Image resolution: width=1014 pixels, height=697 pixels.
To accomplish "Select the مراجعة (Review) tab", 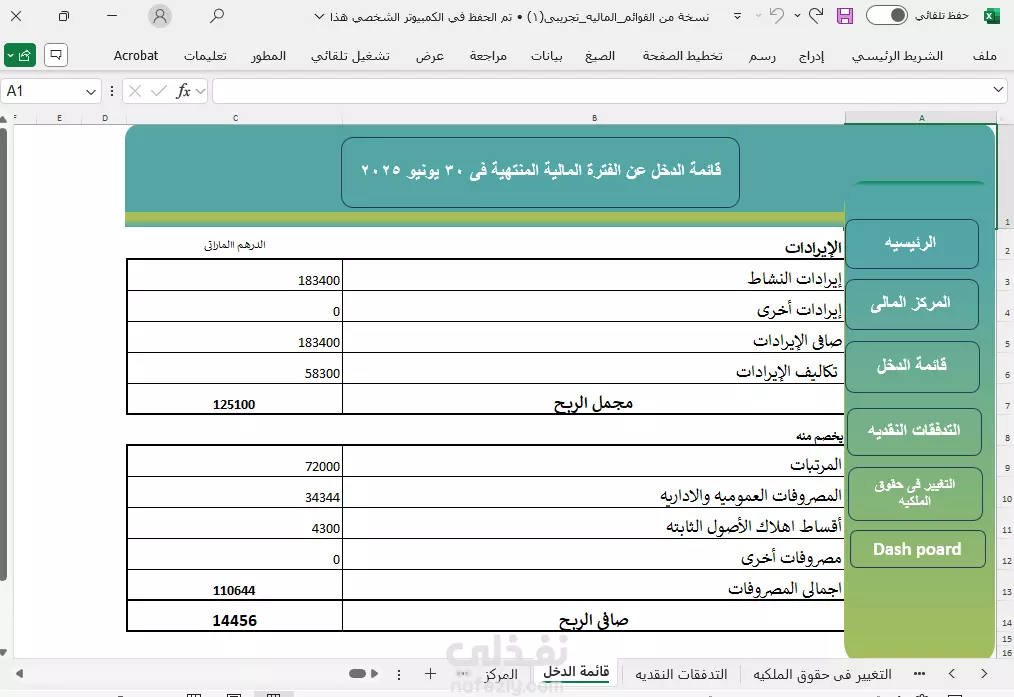I will 488,56.
